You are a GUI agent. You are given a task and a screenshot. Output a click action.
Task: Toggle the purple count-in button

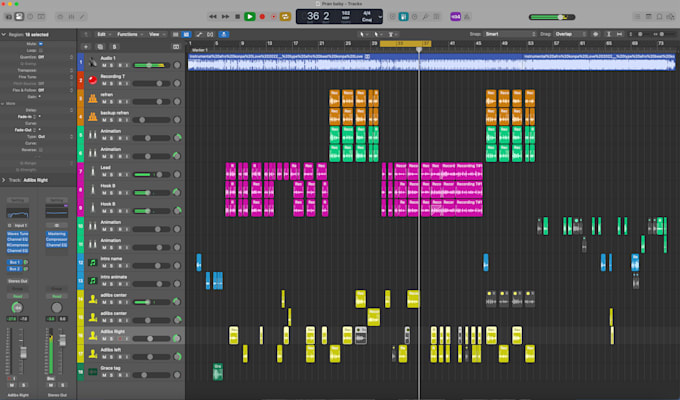(455, 16)
